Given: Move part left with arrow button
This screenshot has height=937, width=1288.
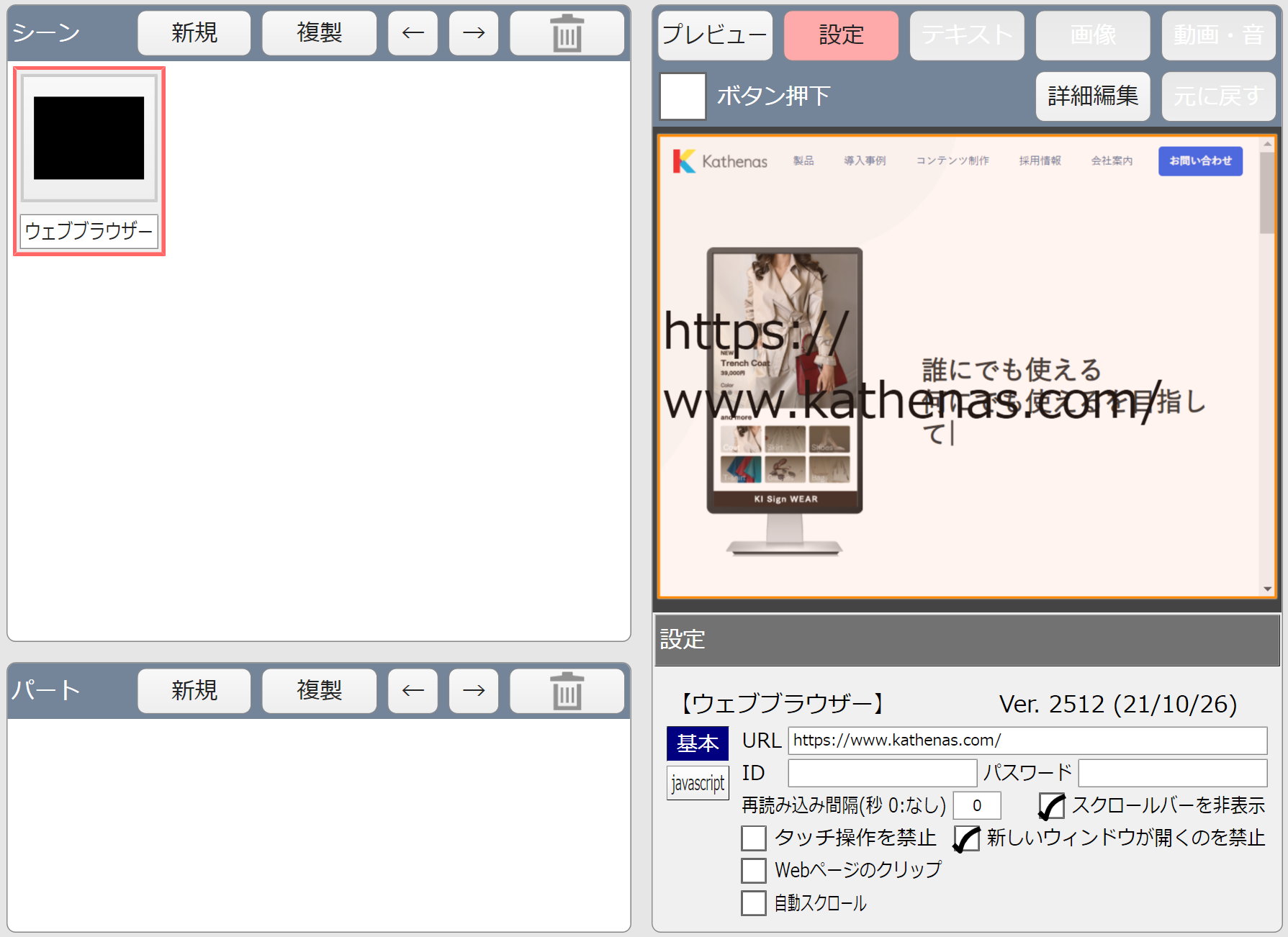Looking at the screenshot, I should click(x=413, y=691).
